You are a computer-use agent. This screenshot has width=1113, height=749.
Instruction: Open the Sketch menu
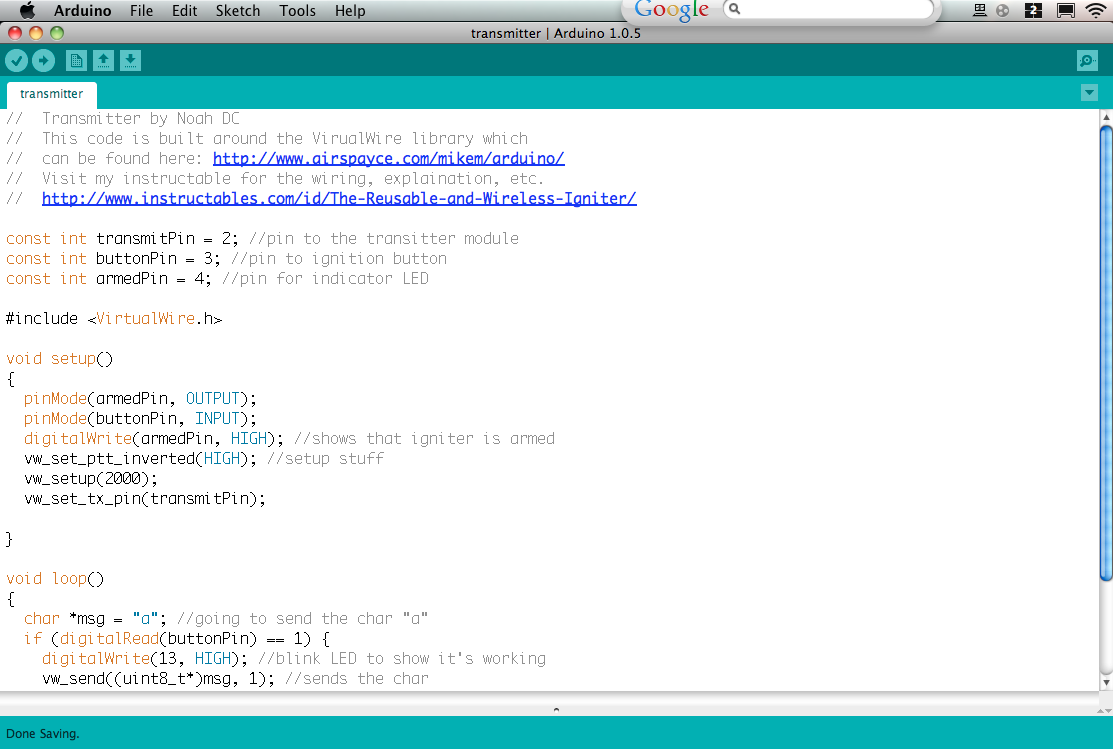(238, 10)
